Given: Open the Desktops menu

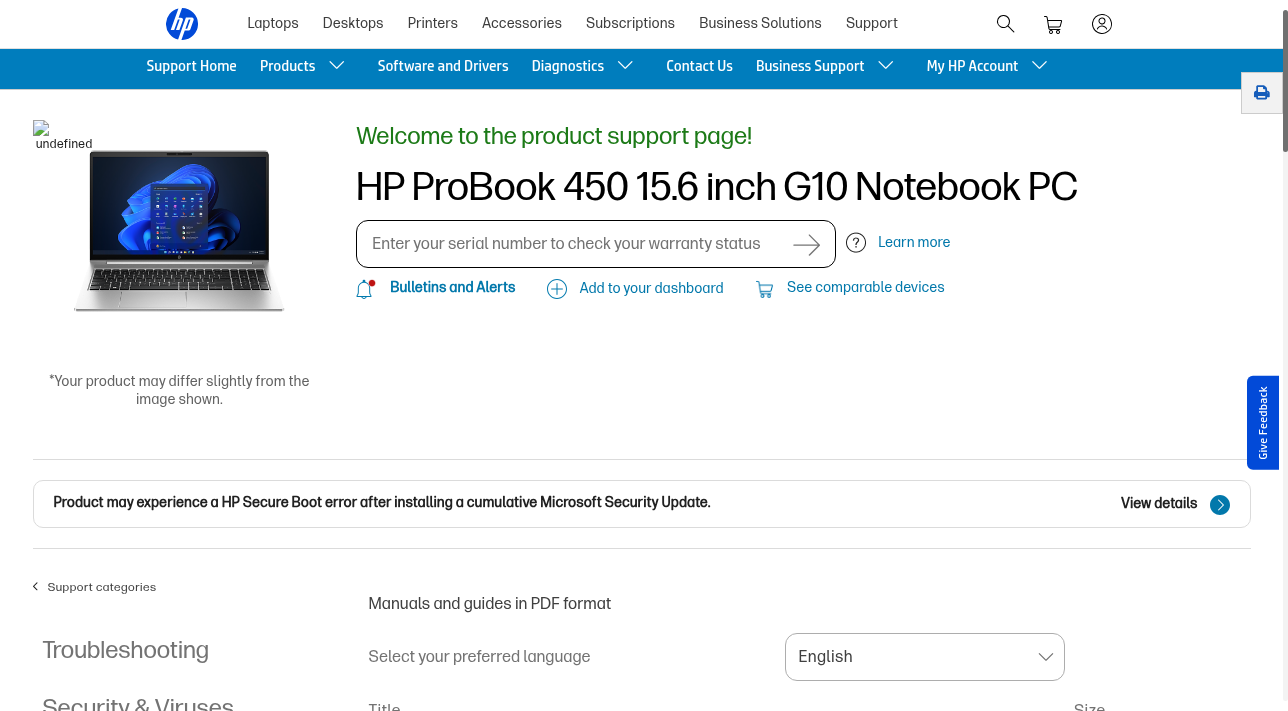Looking at the screenshot, I should tap(353, 23).
